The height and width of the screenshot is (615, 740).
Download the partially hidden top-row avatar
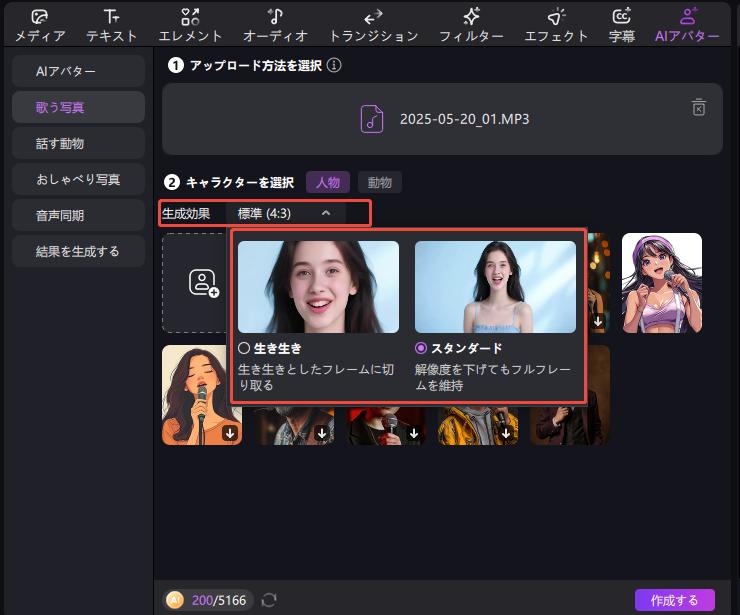tap(598, 321)
